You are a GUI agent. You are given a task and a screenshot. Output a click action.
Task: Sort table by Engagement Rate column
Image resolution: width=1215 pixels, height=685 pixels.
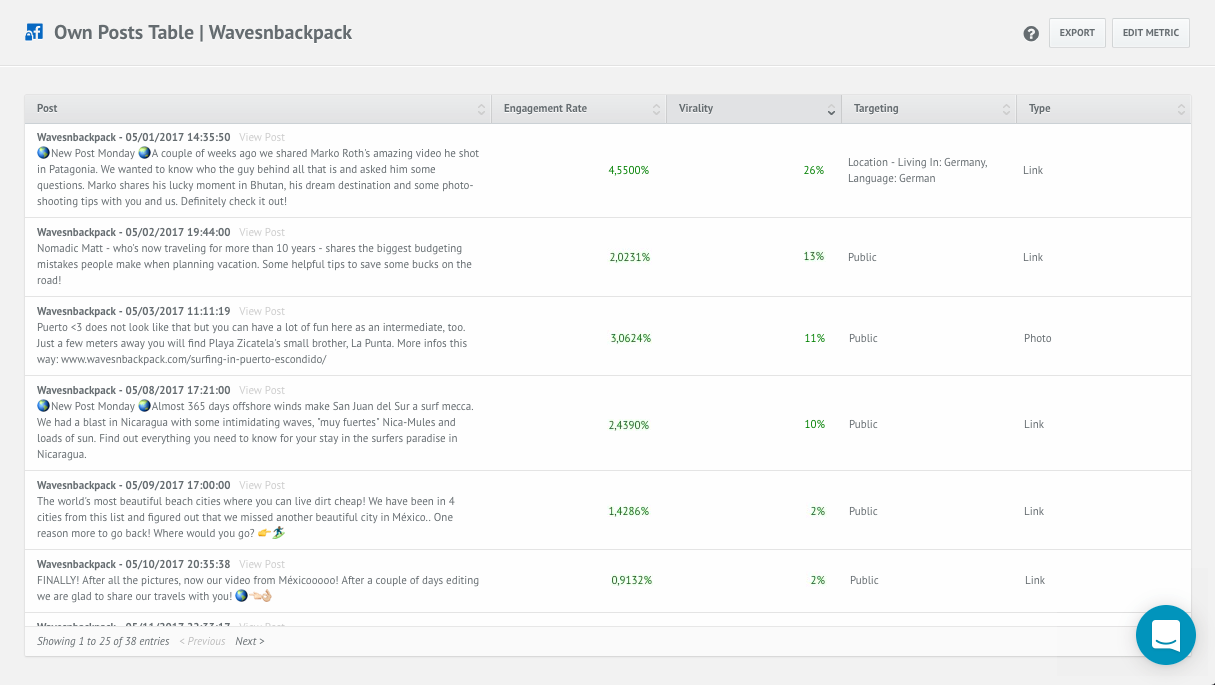click(579, 109)
